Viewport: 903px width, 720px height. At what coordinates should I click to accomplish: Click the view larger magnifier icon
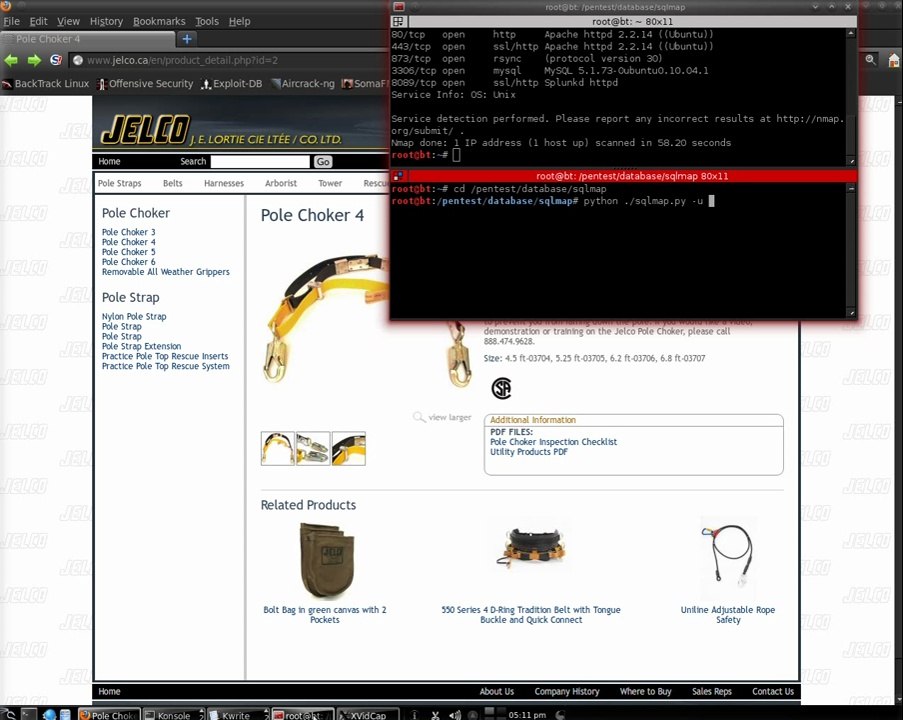point(419,416)
